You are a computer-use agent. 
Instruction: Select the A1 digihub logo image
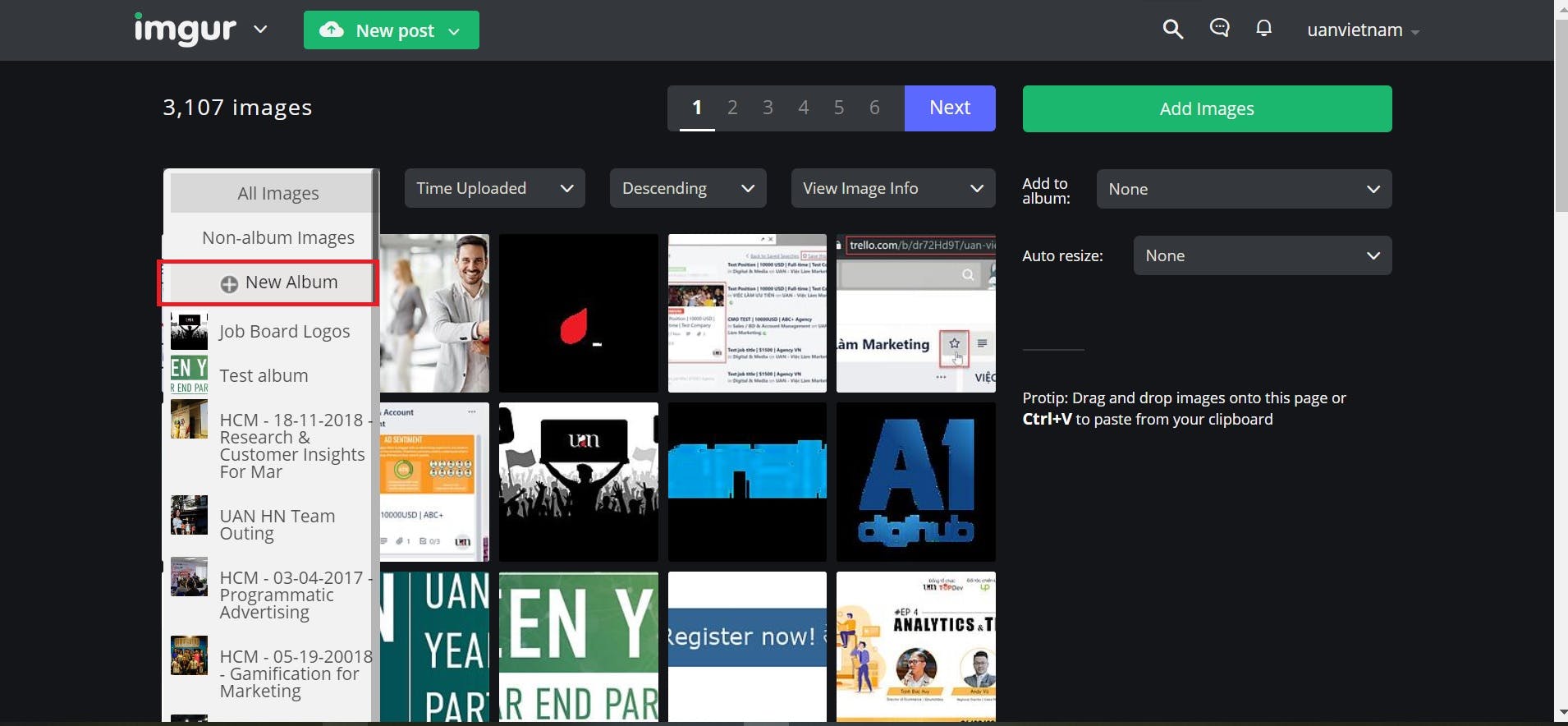tap(916, 482)
